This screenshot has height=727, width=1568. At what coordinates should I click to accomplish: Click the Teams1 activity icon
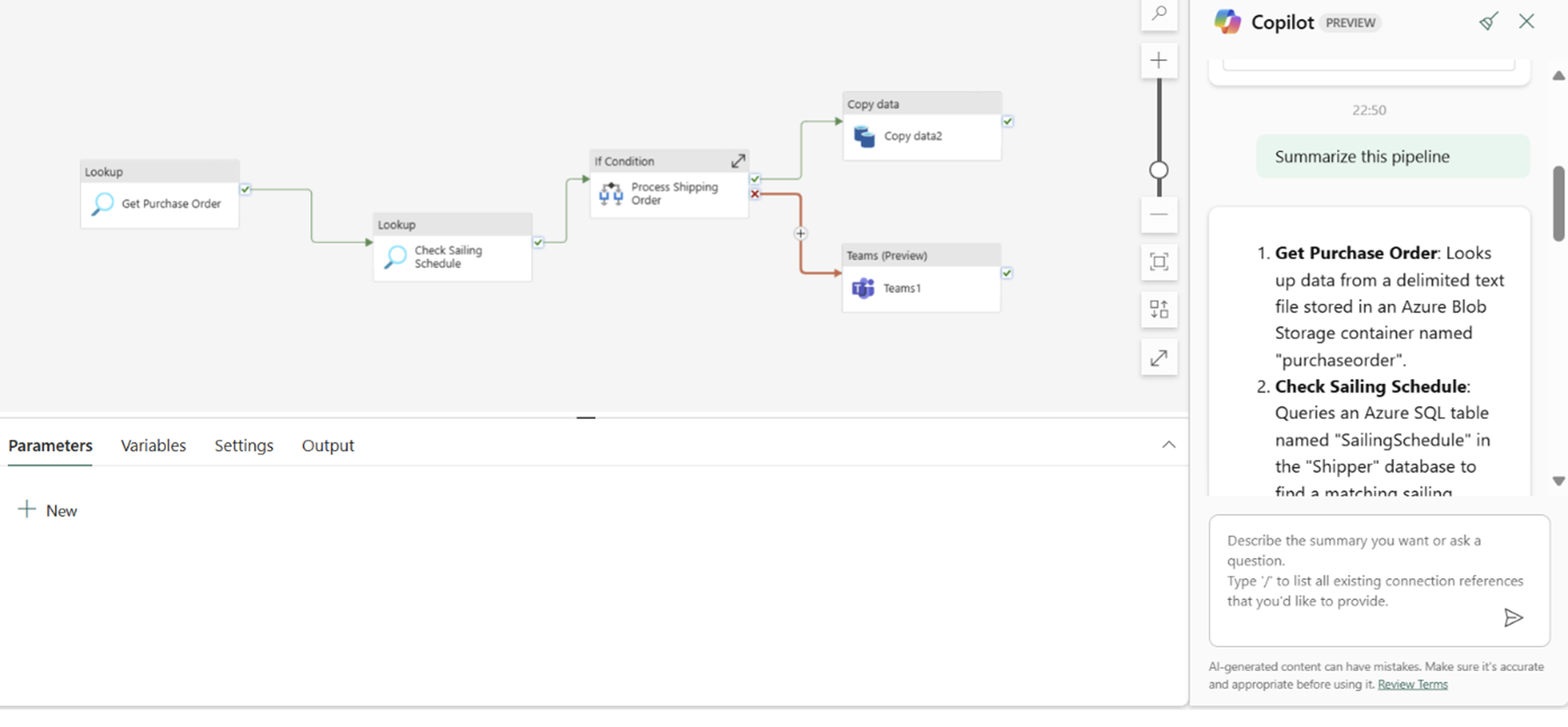pyautogui.click(x=862, y=287)
